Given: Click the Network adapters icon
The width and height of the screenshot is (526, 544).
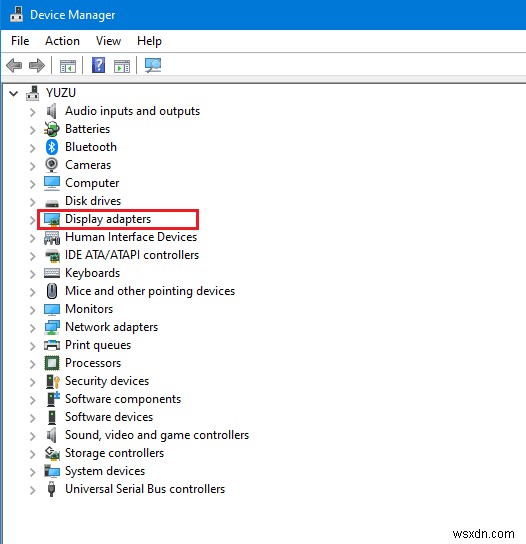Looking at the screenshot, I should pyautogui.click(x=52, y=328).
